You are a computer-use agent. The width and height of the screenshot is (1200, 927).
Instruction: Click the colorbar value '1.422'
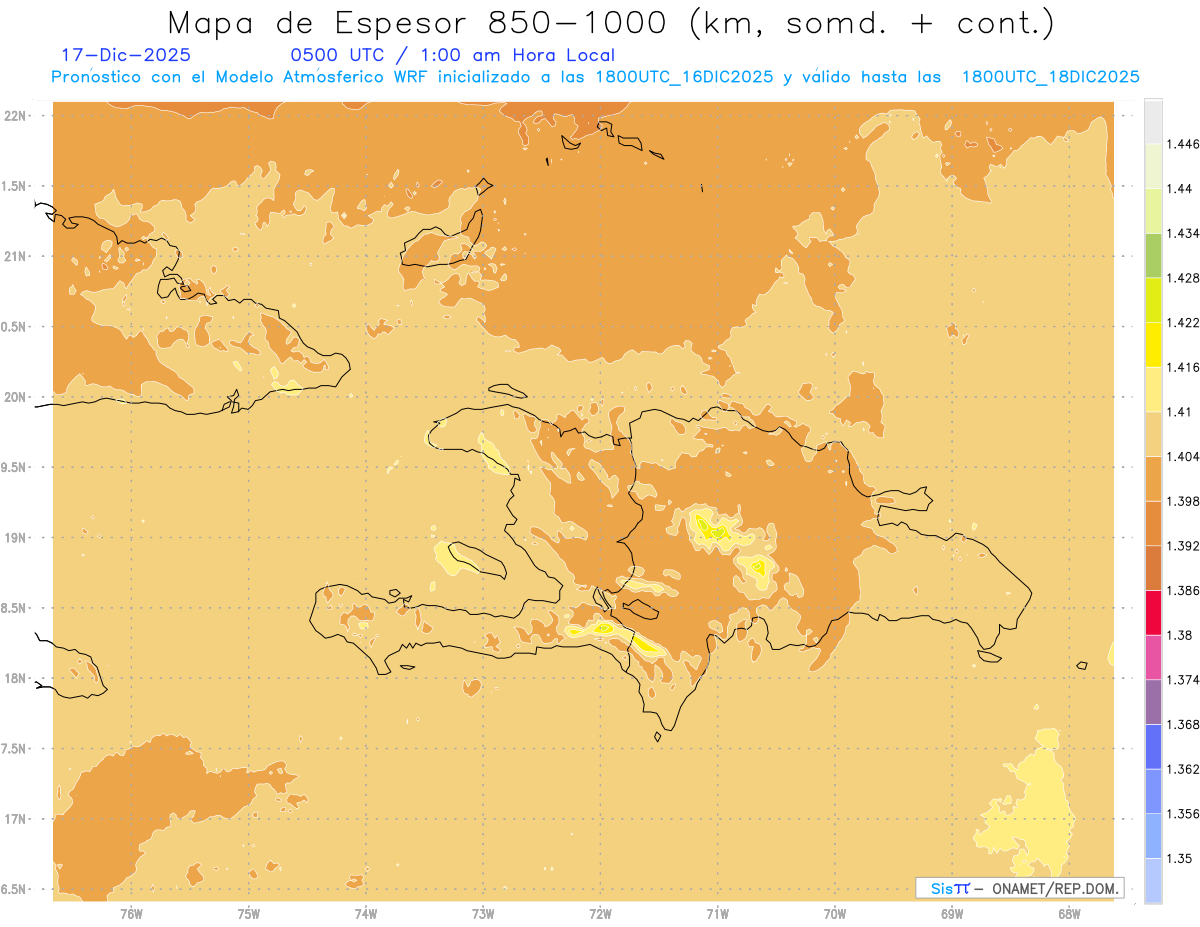point(1184,322)
